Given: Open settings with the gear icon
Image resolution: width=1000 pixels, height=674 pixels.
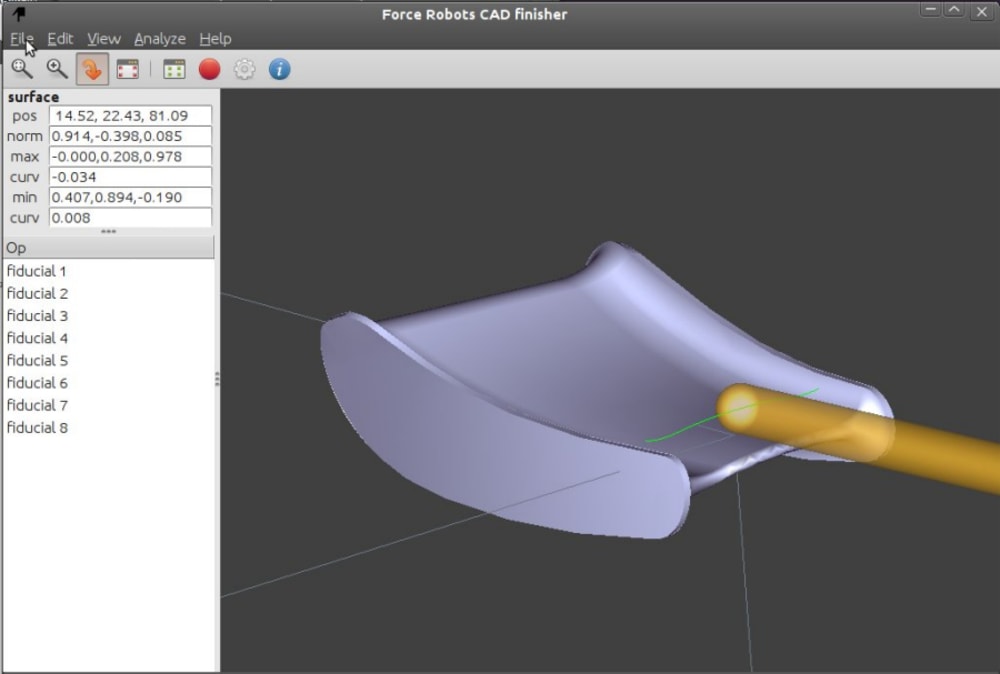Looking at the screenshot, I should point(244,69).
